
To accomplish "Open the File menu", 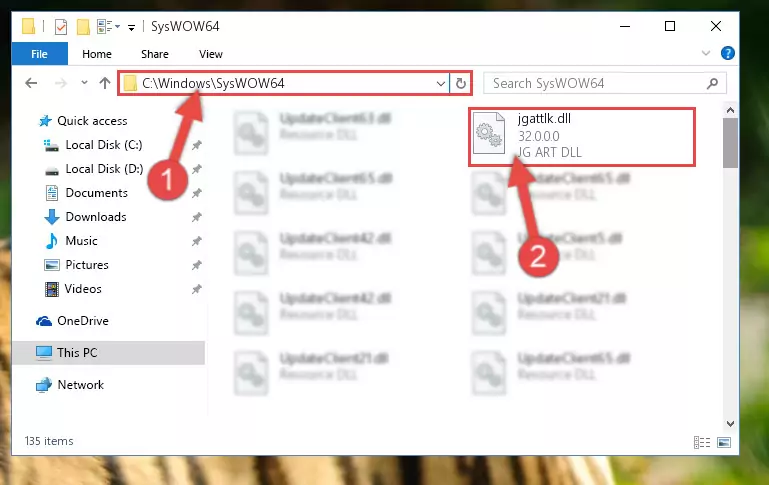I will pyautogui.click(x=39, y=54).
